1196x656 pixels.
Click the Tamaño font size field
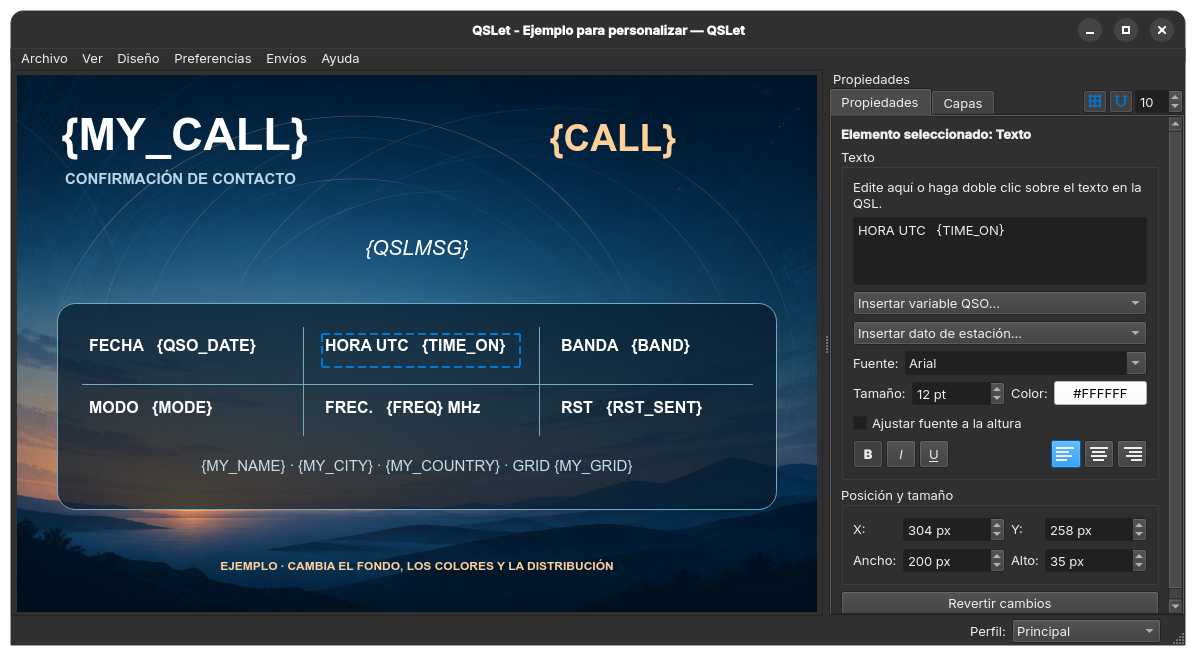(x=958, y=394)
